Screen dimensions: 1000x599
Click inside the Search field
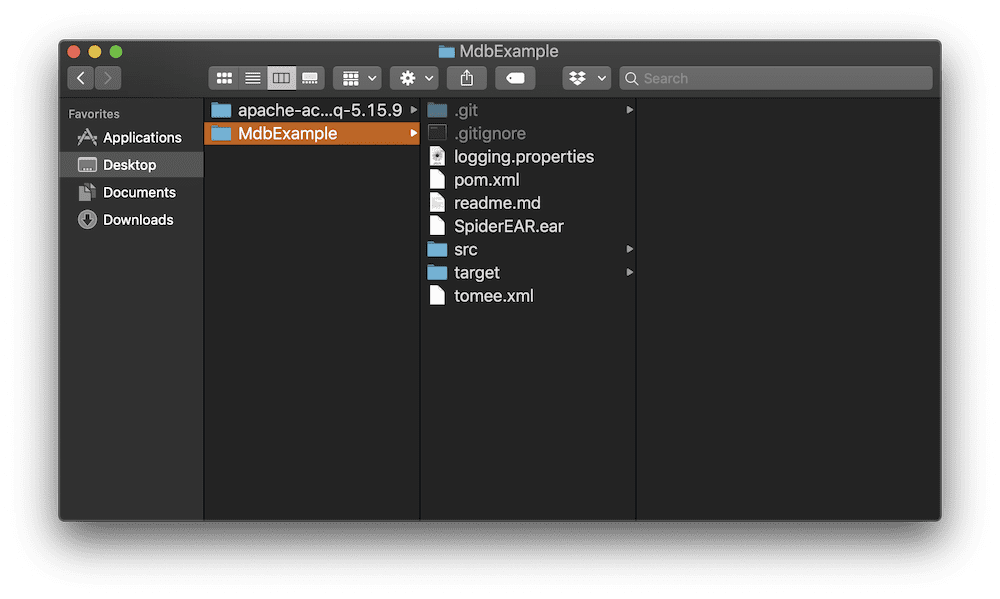776,78
